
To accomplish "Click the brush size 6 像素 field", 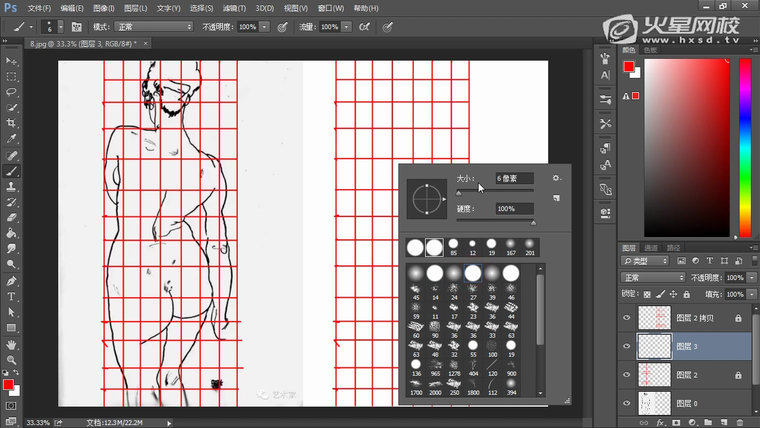I will (513, 178).
